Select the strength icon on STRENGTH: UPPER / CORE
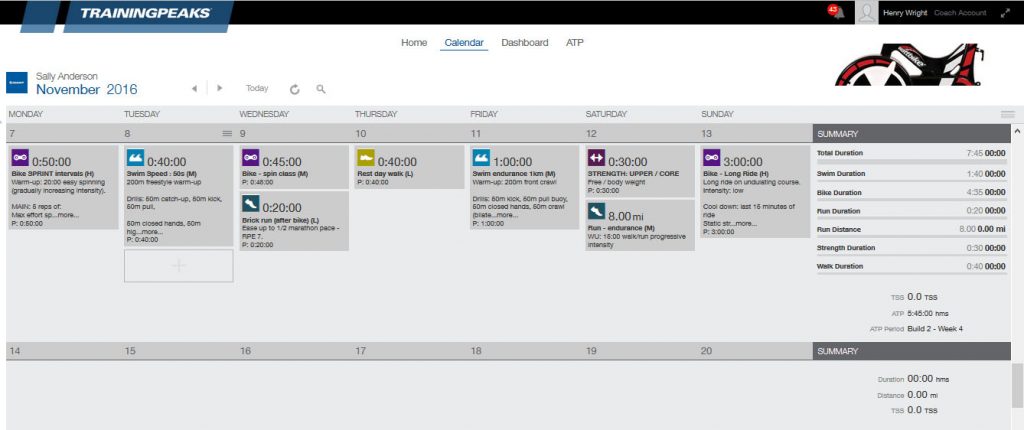Viewport: 1024px width, 430px height. (x=597, y=158)
